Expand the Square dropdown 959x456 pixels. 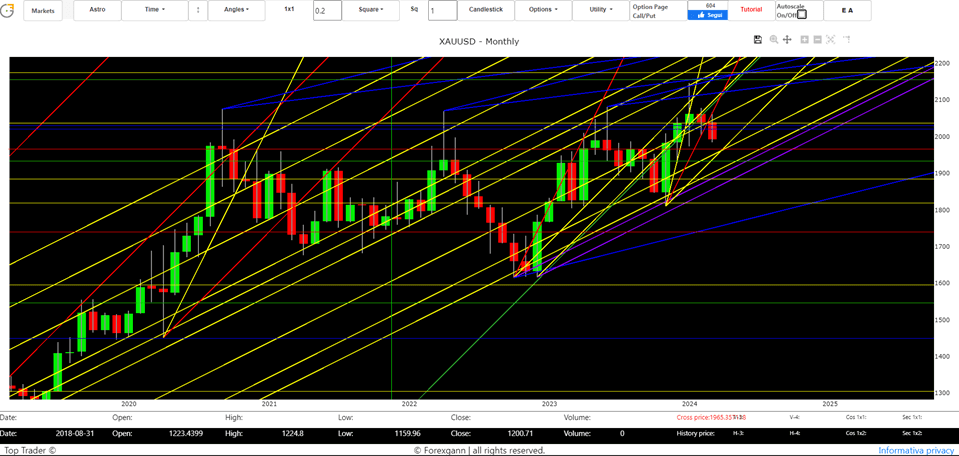point(371,10)
